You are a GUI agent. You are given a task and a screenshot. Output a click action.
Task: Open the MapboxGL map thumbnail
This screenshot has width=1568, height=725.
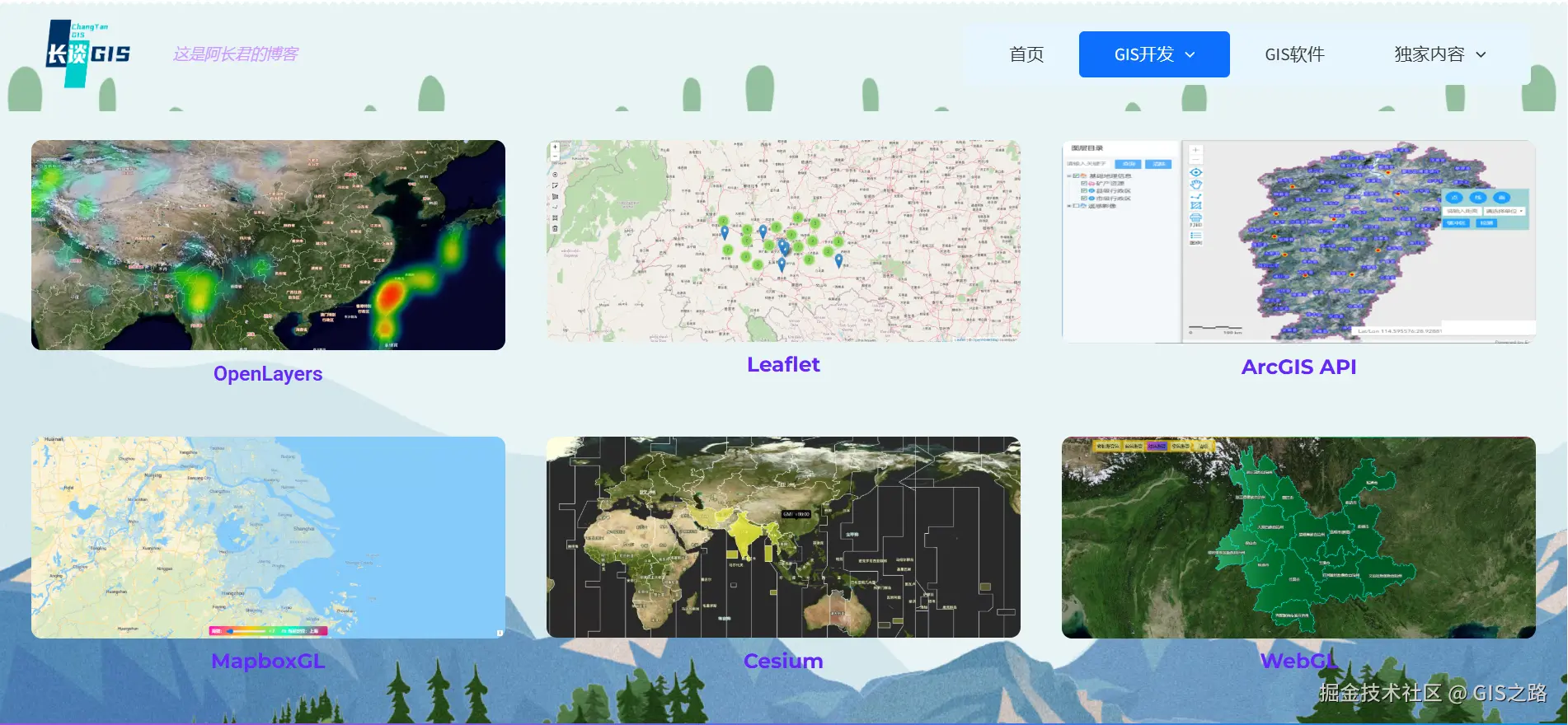tap(268, 537)
